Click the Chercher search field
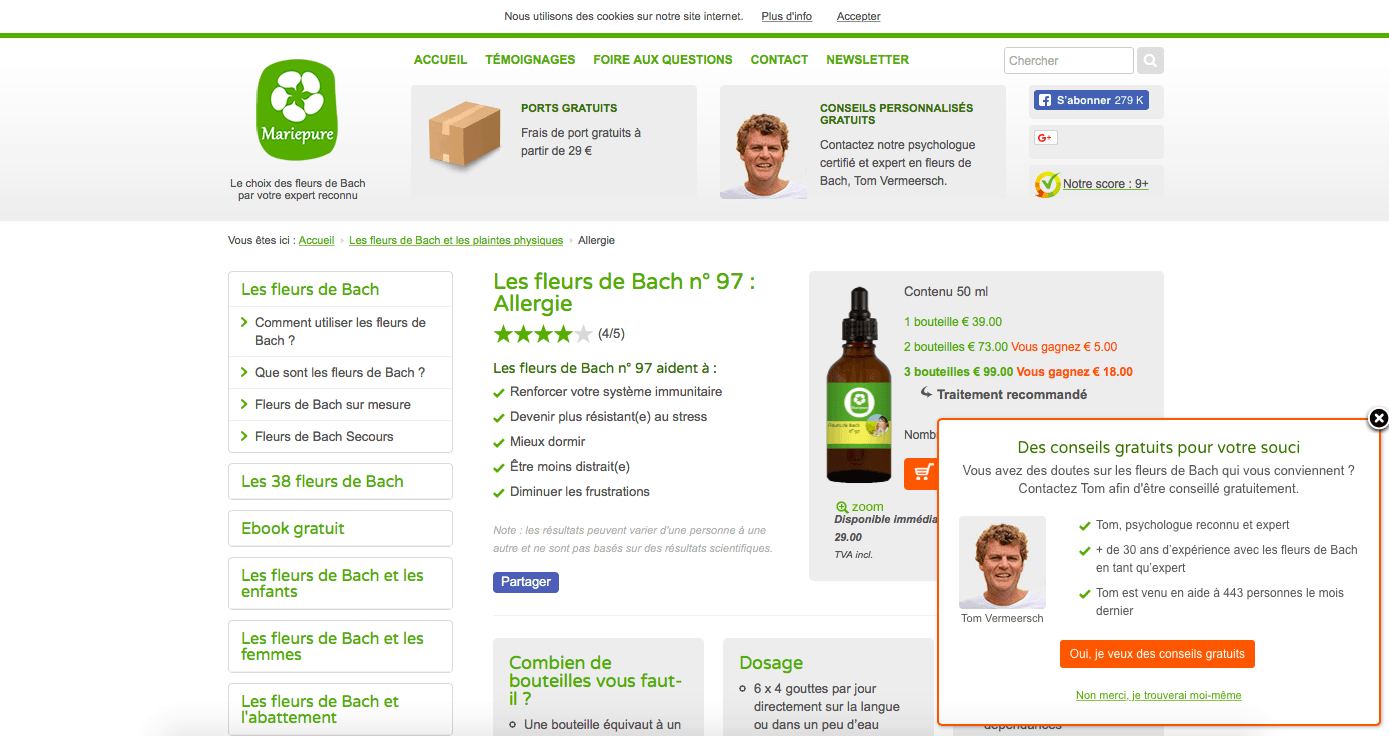 pos(1068,61)
